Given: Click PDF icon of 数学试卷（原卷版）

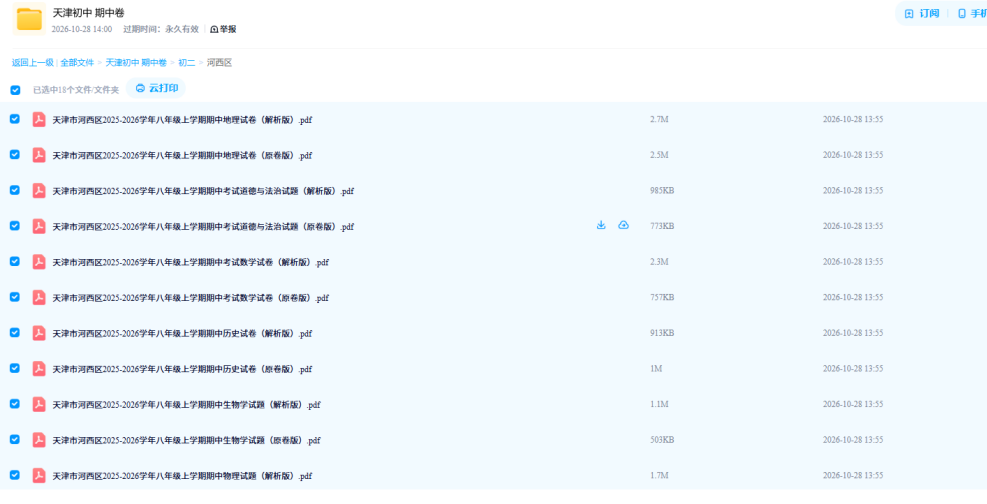Looking at the screenshot, I should pyautogui.click(x=39, y=298).
